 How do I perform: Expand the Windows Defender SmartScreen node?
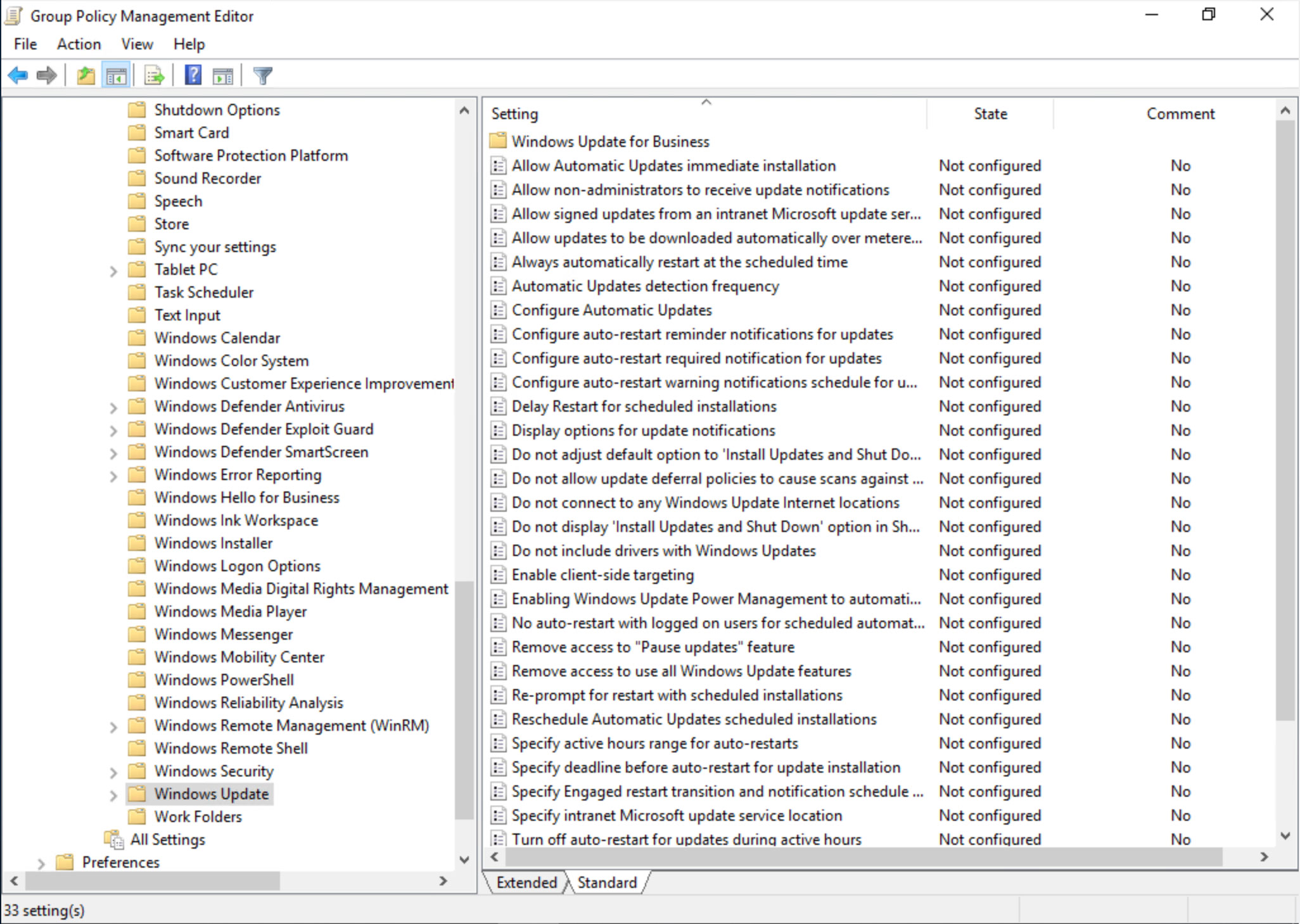click(113, 453)
